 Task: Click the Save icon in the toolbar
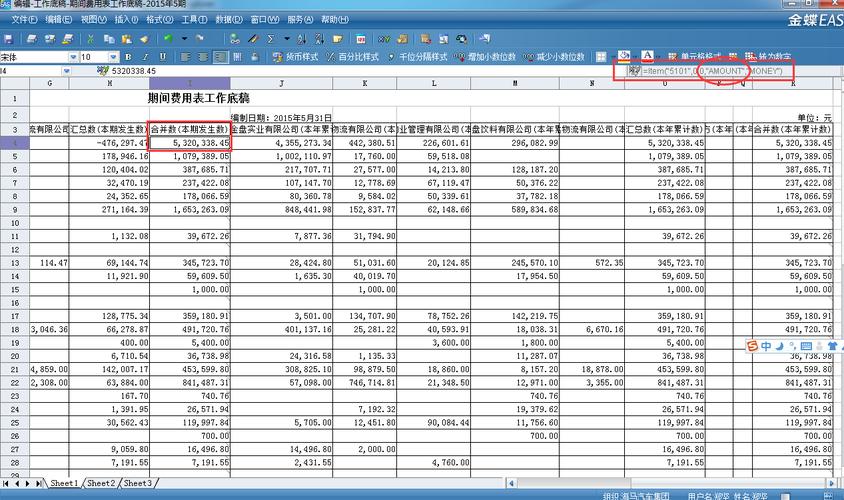(8, 39)
